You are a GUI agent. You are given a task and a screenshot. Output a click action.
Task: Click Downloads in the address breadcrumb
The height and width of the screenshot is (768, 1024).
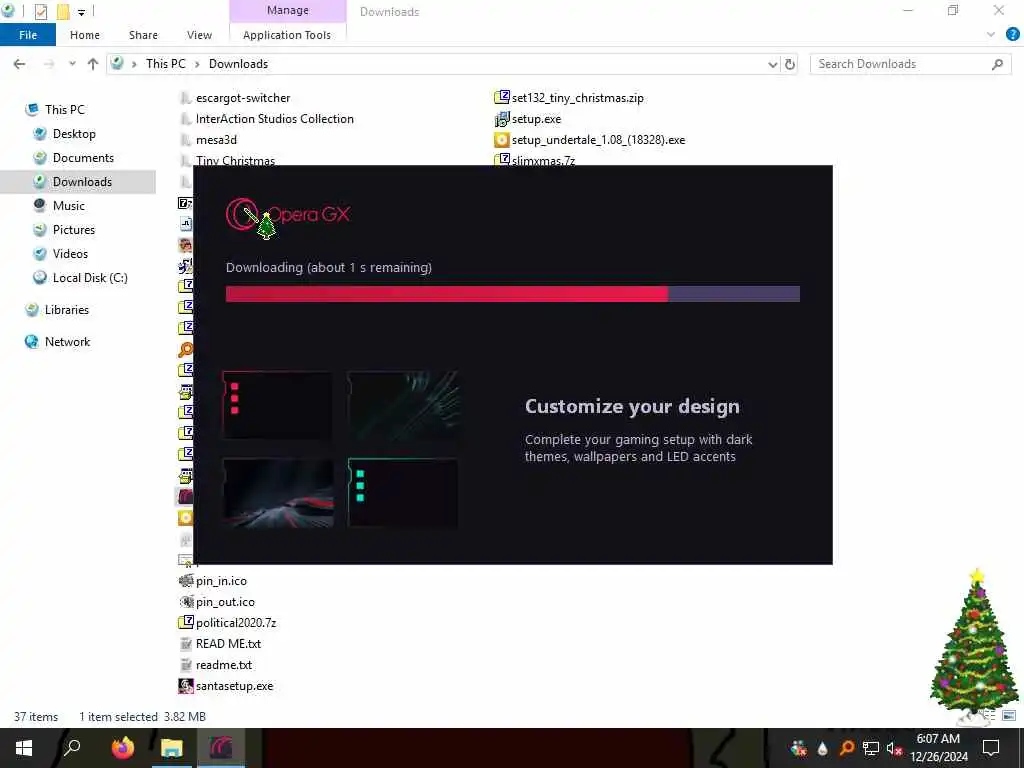(x=238, y=64)
